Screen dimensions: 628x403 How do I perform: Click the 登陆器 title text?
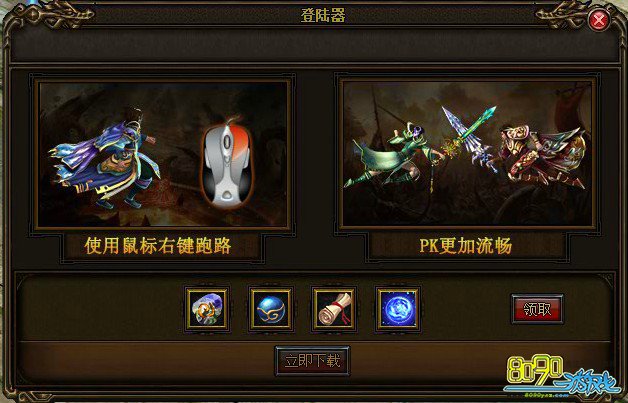coord(323,16)
